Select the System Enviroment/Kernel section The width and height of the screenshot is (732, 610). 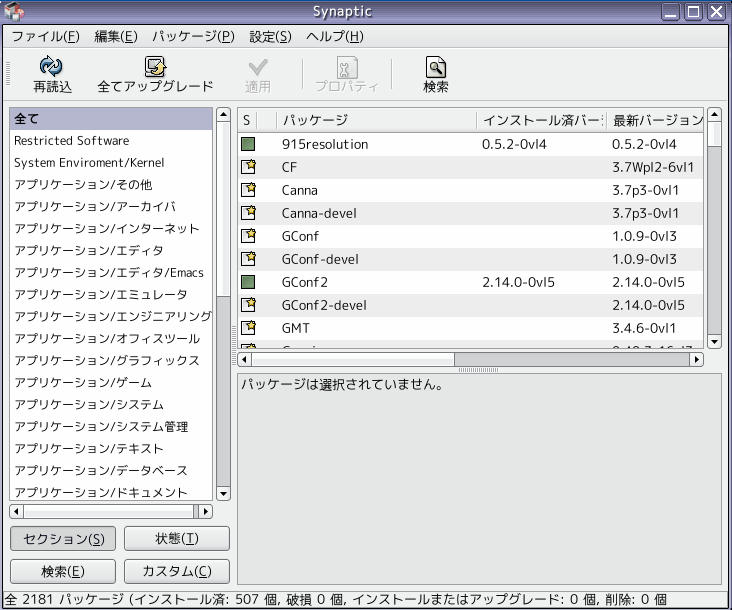coord(111,162)
